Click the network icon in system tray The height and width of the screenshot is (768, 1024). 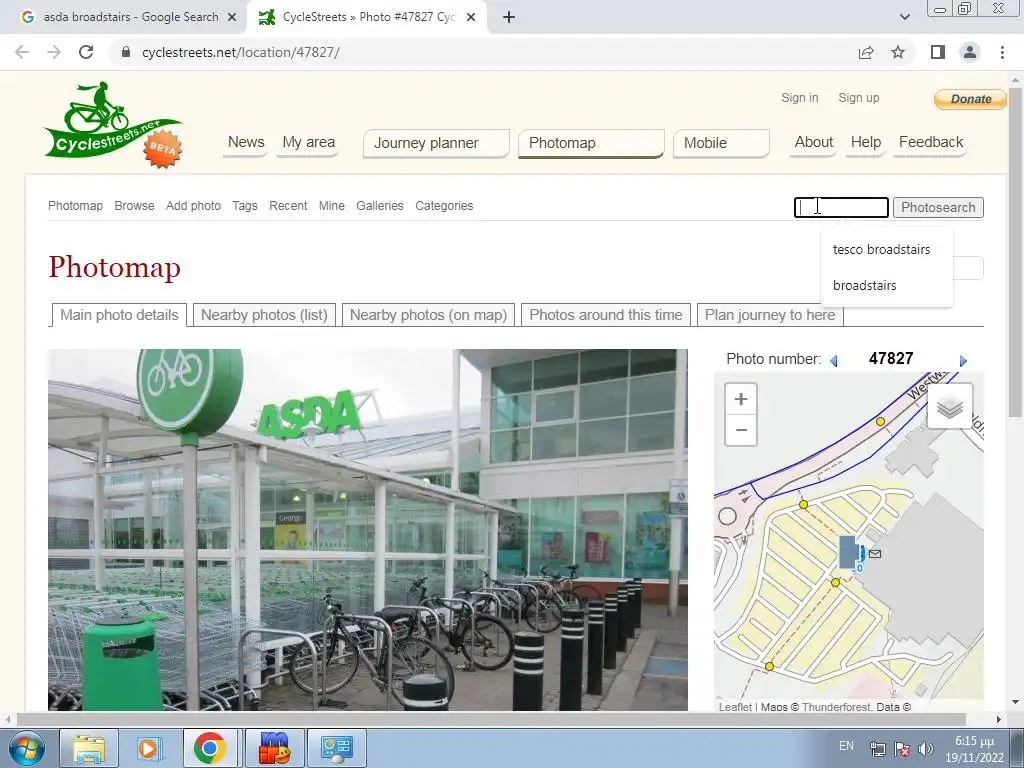(878, 748)
